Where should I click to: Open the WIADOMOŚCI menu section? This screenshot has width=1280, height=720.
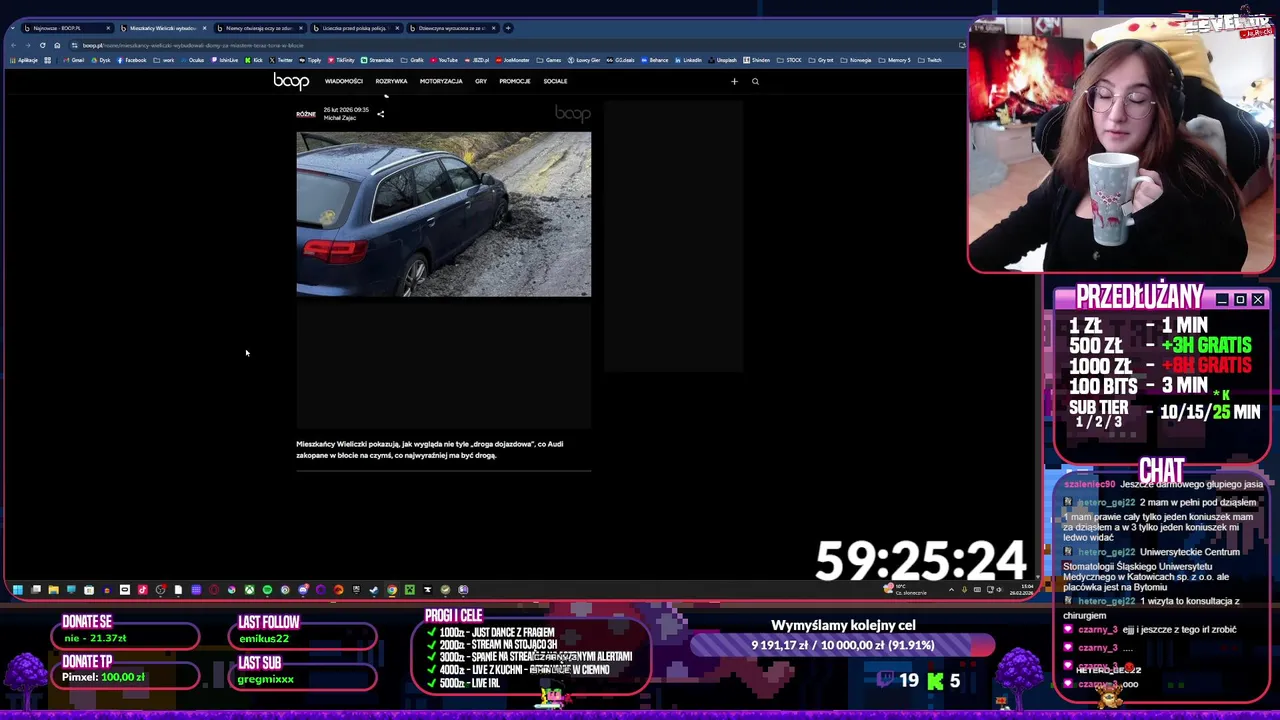343,81
